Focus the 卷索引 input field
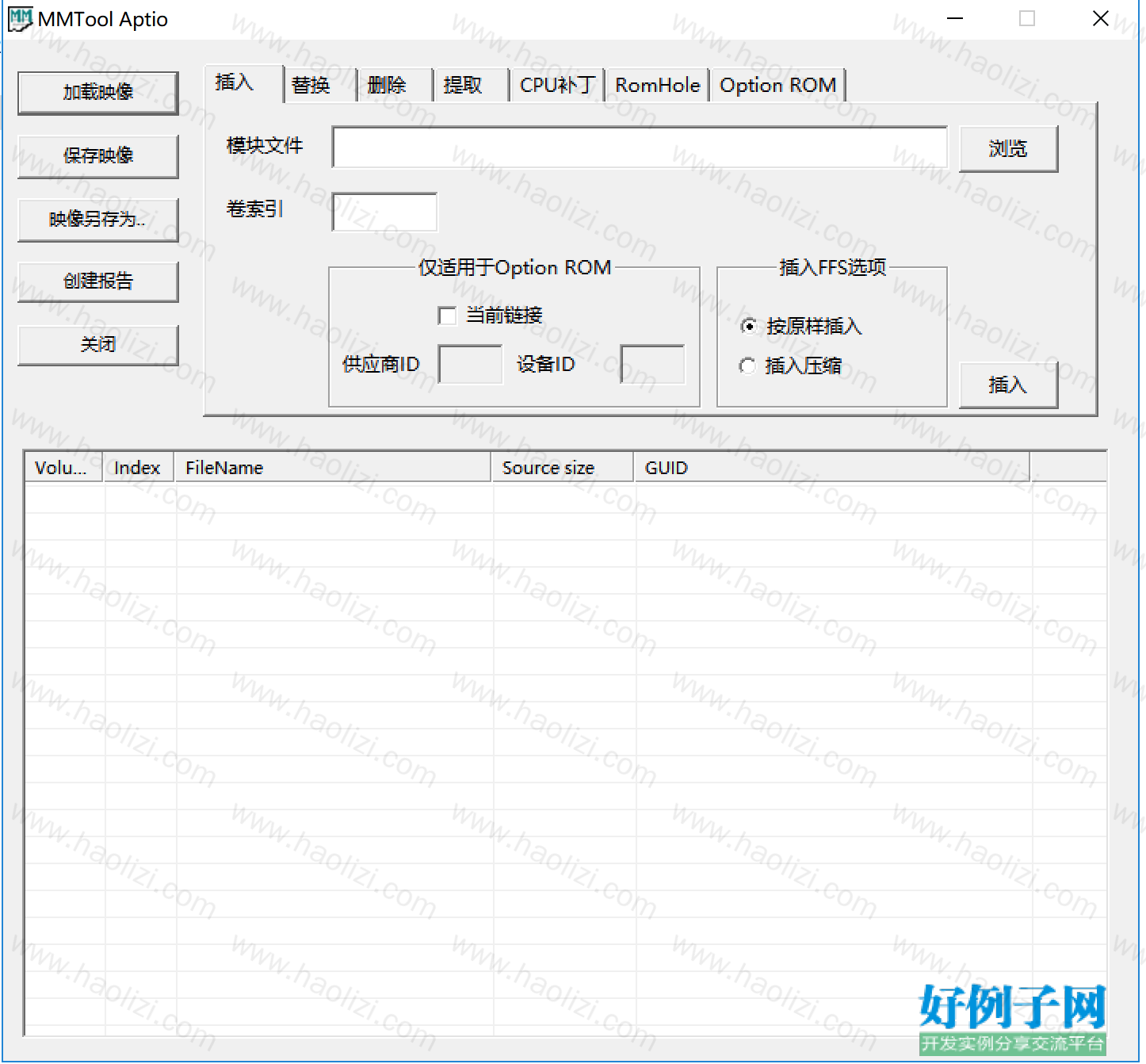Image resolution: width=1146 pixels, height=1064 pixels. pos(384,212)
